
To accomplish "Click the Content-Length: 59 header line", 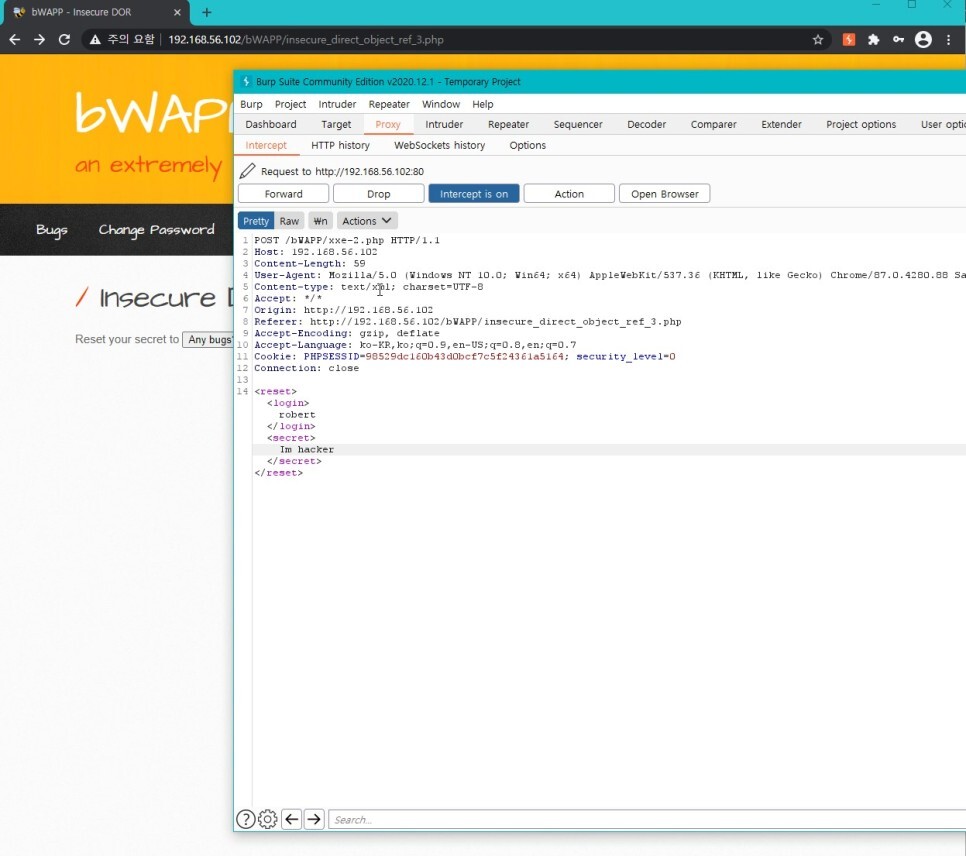I will click(310, 264).
